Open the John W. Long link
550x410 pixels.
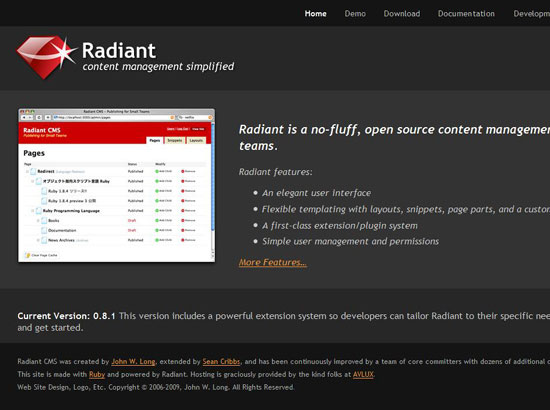(x=133, y=362)
